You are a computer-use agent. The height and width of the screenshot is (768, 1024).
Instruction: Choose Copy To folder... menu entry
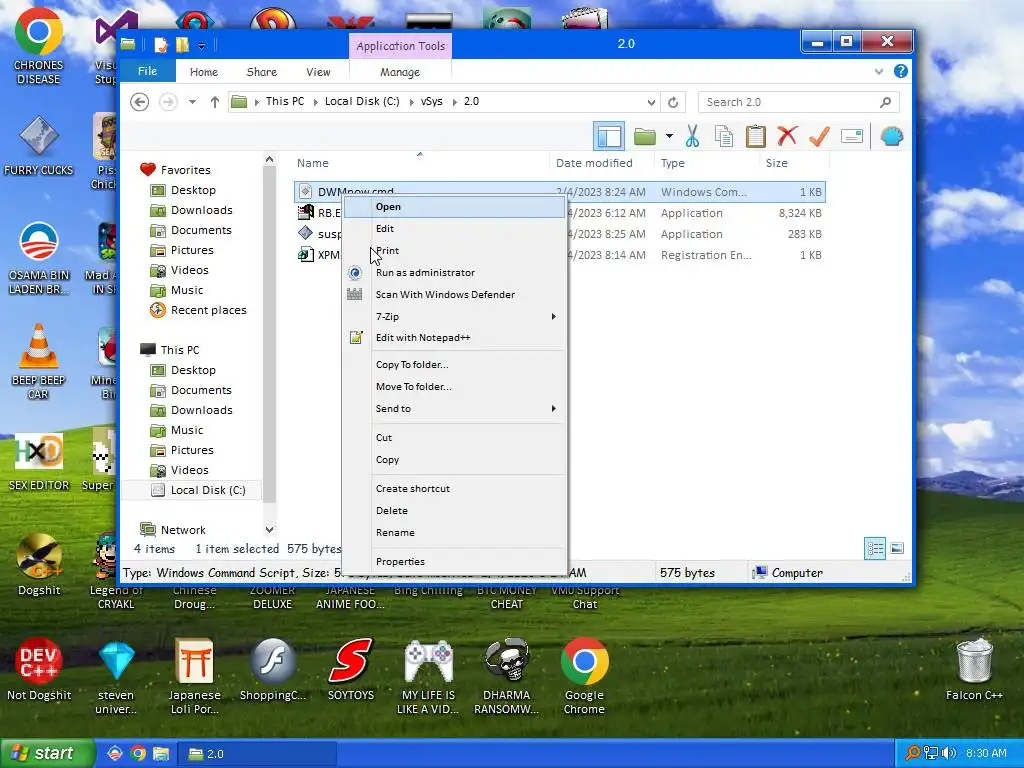point(454,364)
